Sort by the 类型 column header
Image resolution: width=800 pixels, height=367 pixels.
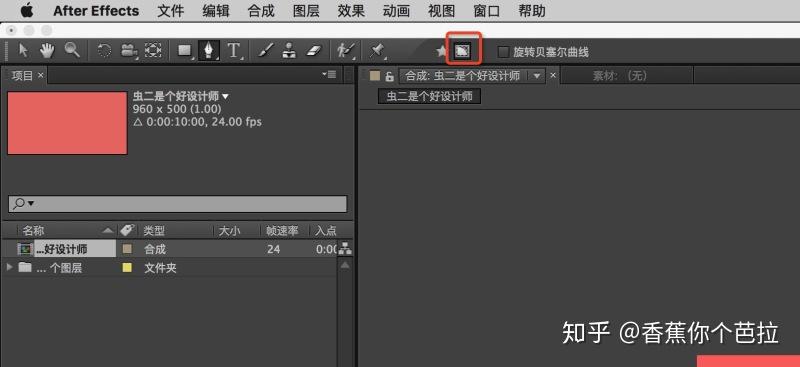[154, 231]
